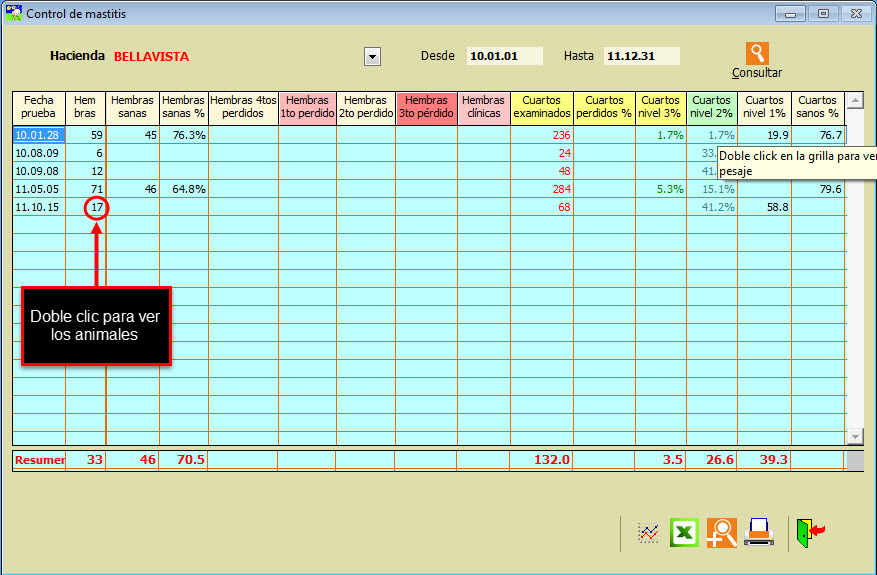This screenshot has width=877, height=575.
Task: Click the Hasta date field
Action: pos(642,56)
